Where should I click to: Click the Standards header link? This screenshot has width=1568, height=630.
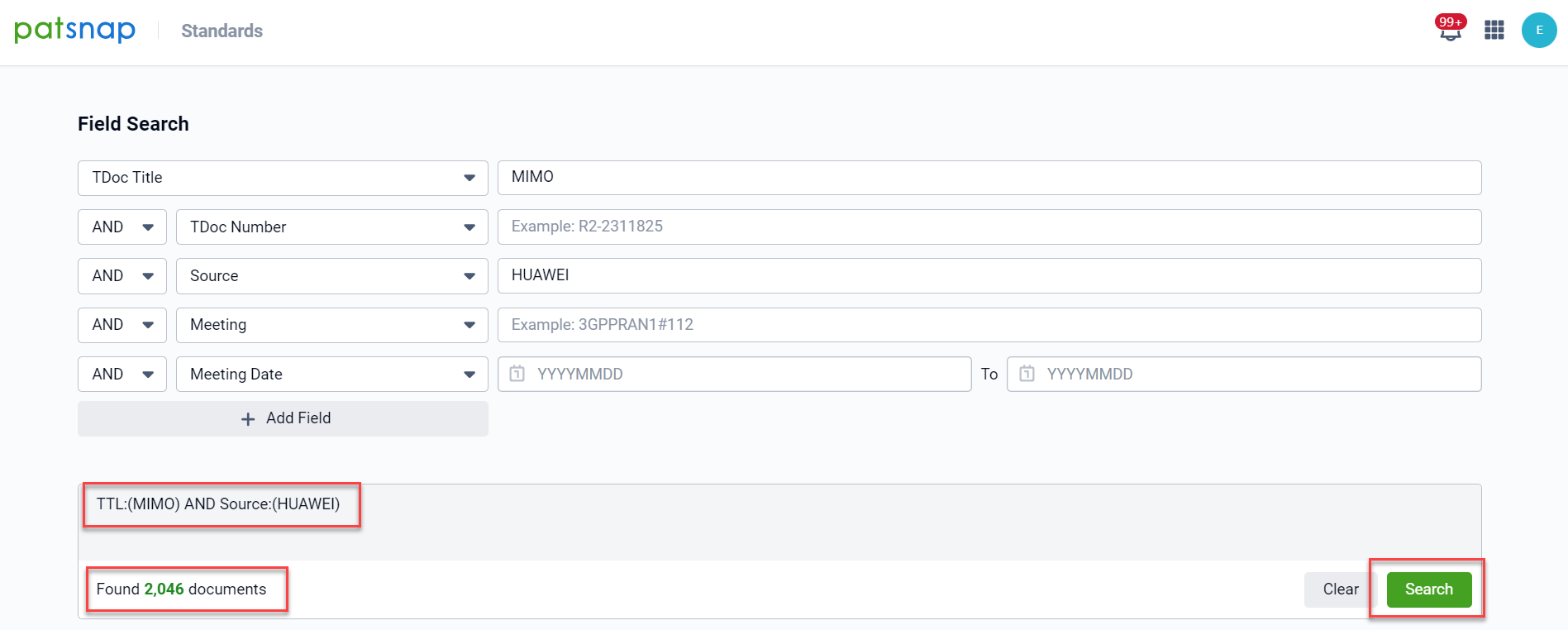pos(222,31)
